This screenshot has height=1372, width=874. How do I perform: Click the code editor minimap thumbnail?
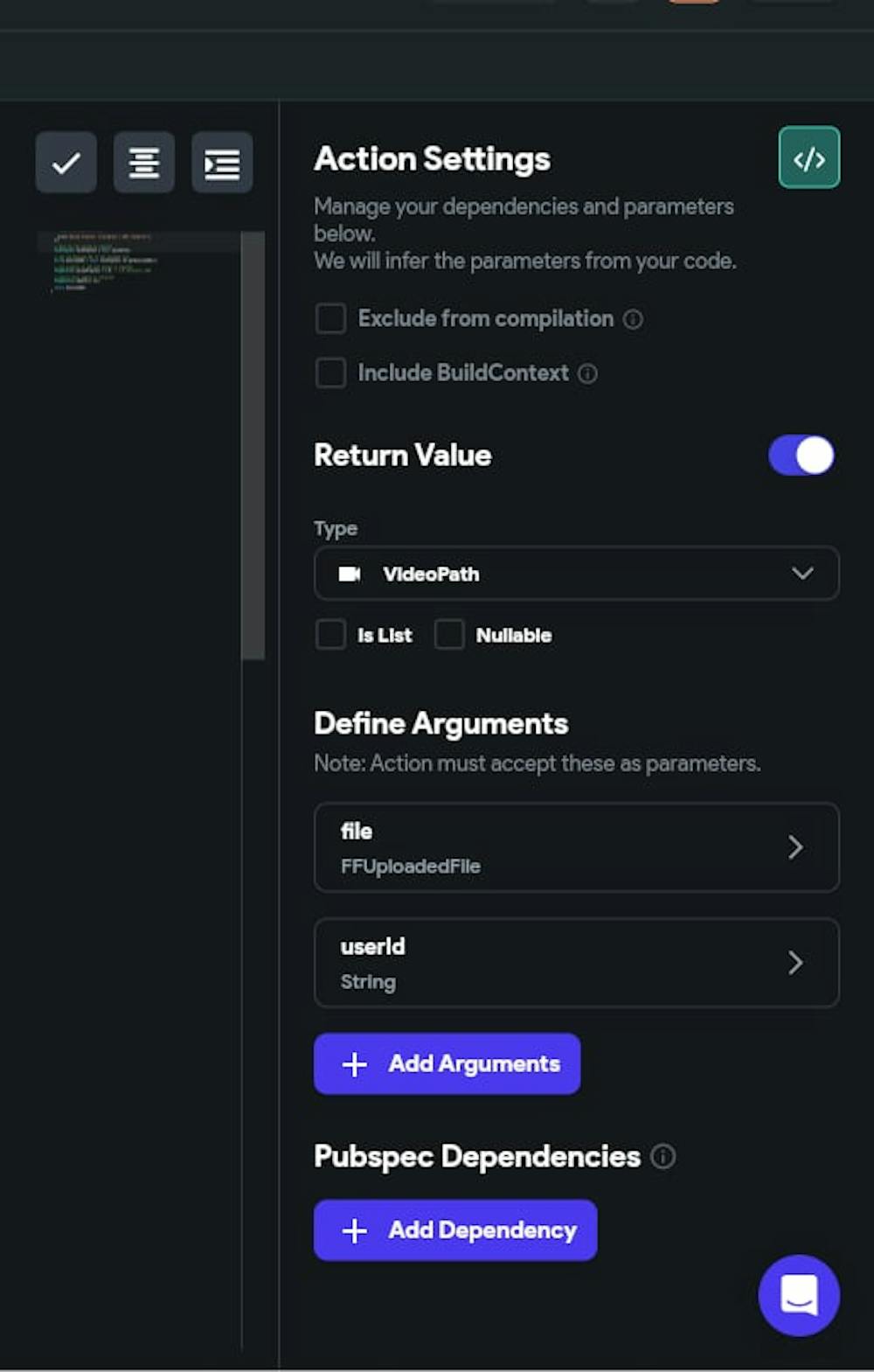pyautogui.click(x=105, y=261)
